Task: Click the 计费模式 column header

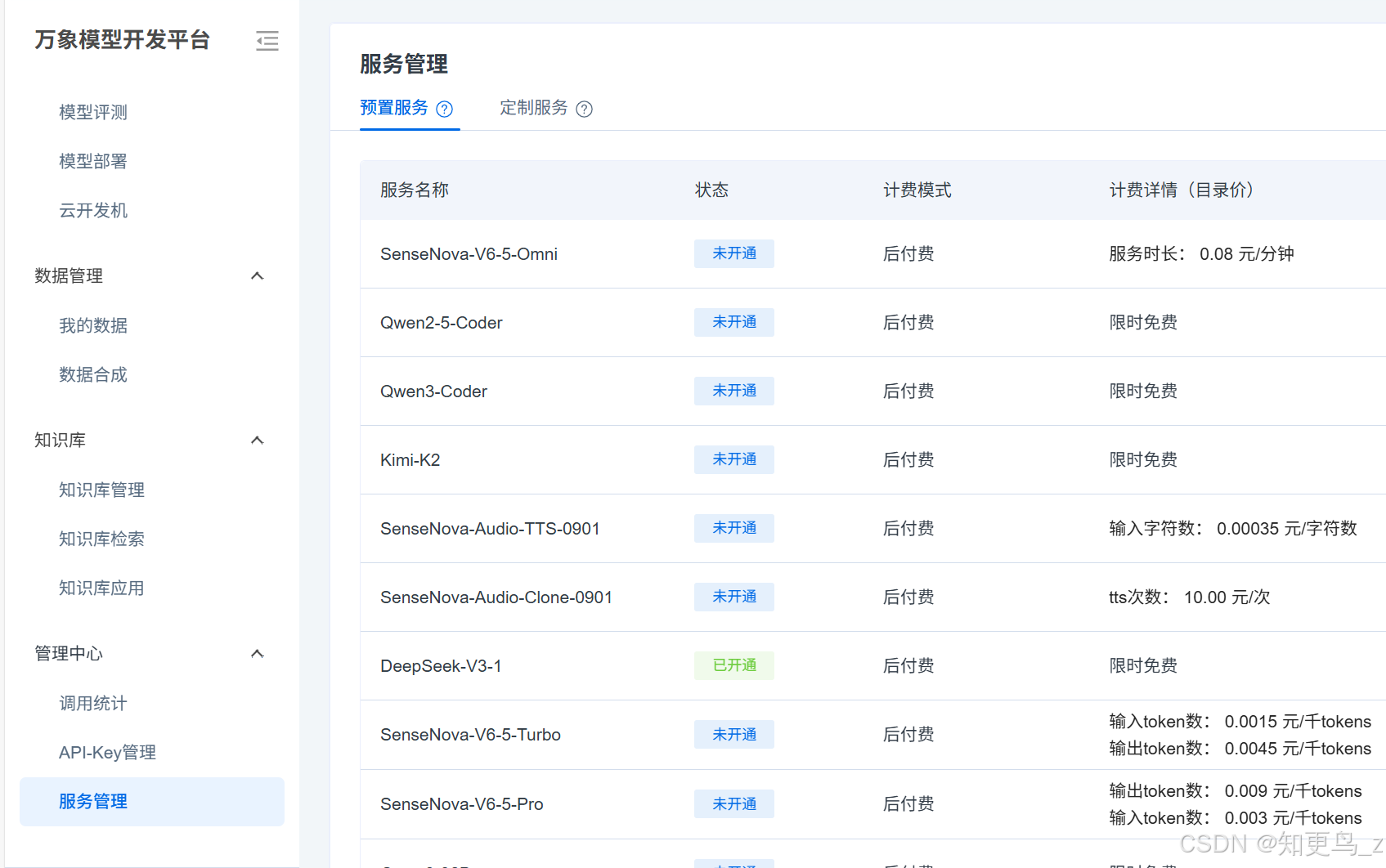Action: (x=917, y=190)
